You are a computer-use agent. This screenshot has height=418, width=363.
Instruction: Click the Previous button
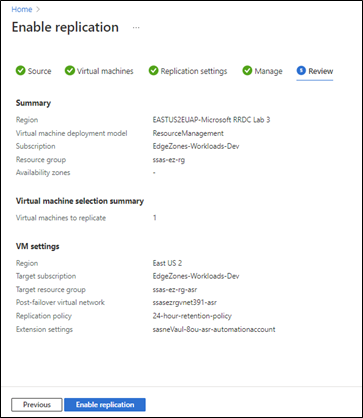click(37, 405)
